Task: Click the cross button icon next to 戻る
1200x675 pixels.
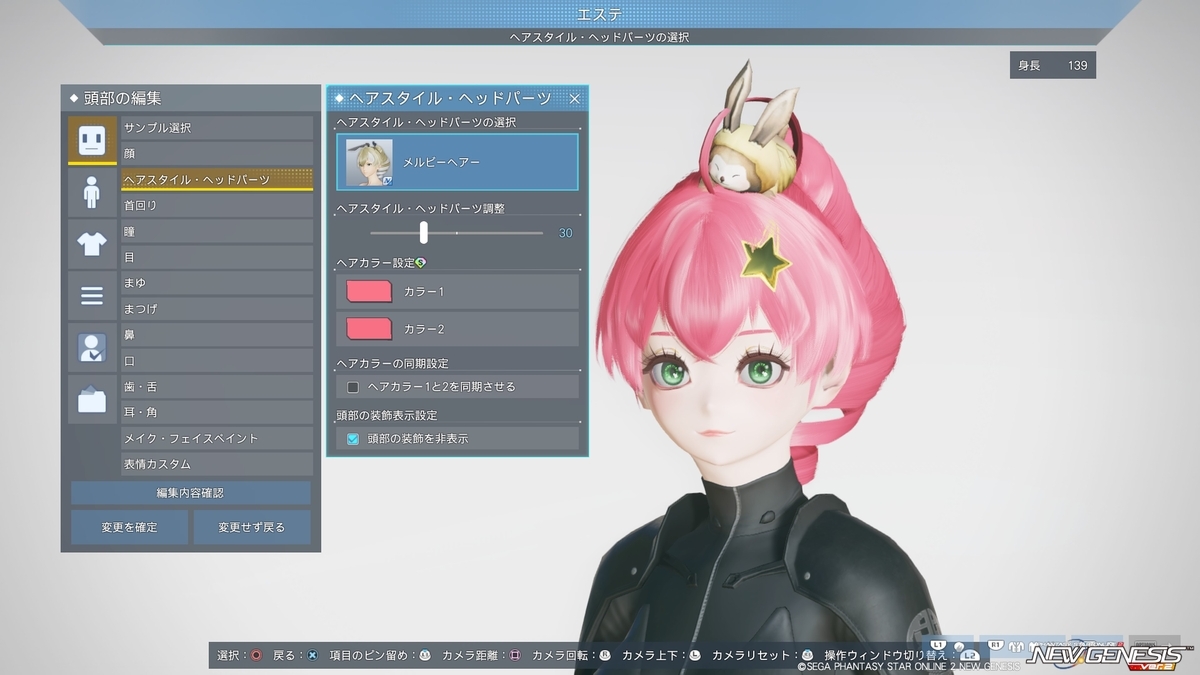Action: (x=312, y=655)
